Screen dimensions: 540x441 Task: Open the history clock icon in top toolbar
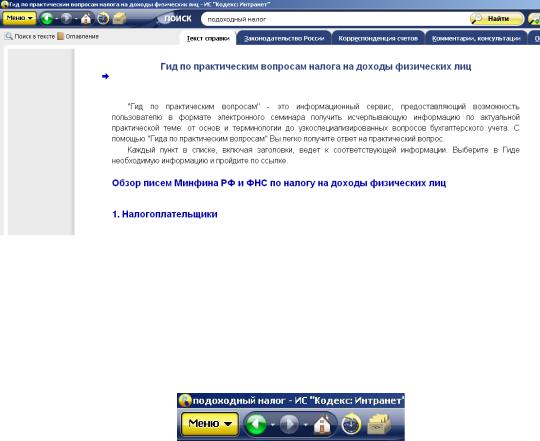point(103,18)
